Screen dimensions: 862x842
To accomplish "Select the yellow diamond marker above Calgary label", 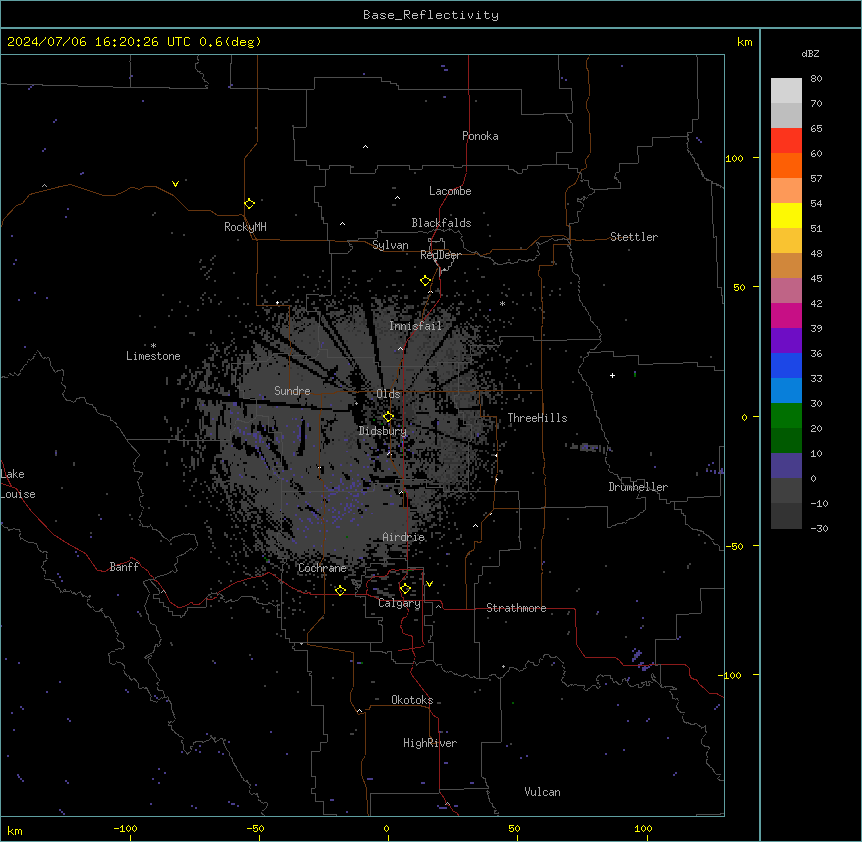I will point(405,589).
